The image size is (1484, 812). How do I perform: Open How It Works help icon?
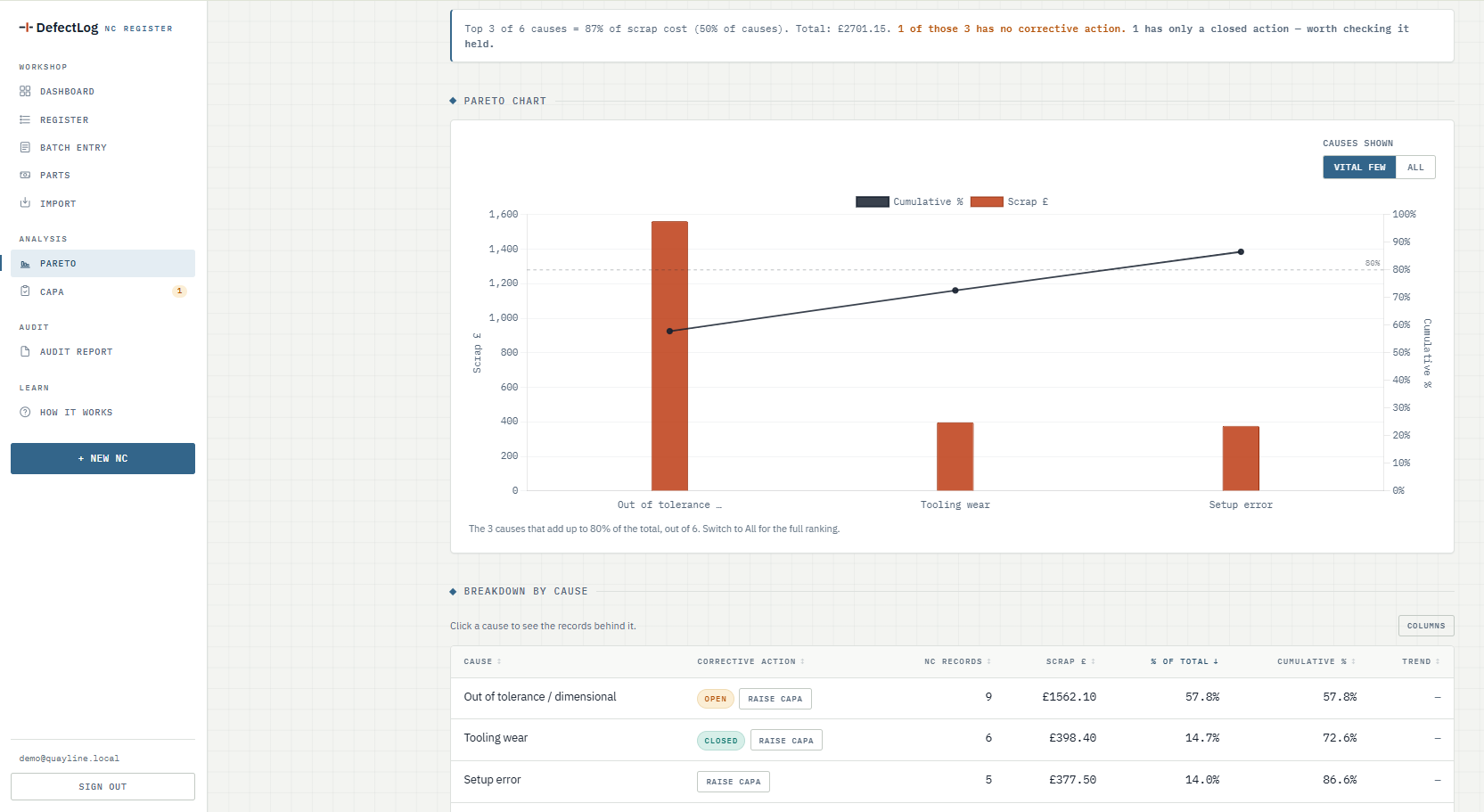click(25, 412)
